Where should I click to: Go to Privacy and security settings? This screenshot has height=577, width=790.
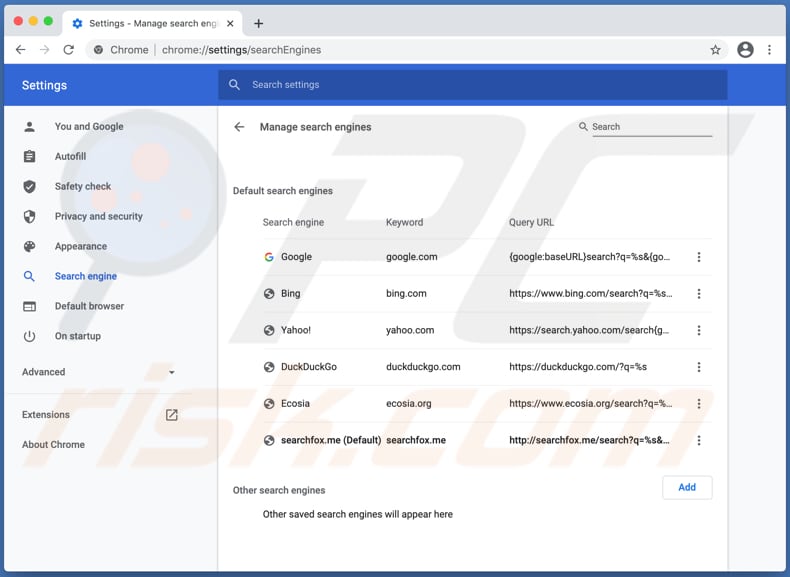click(98, 216)
